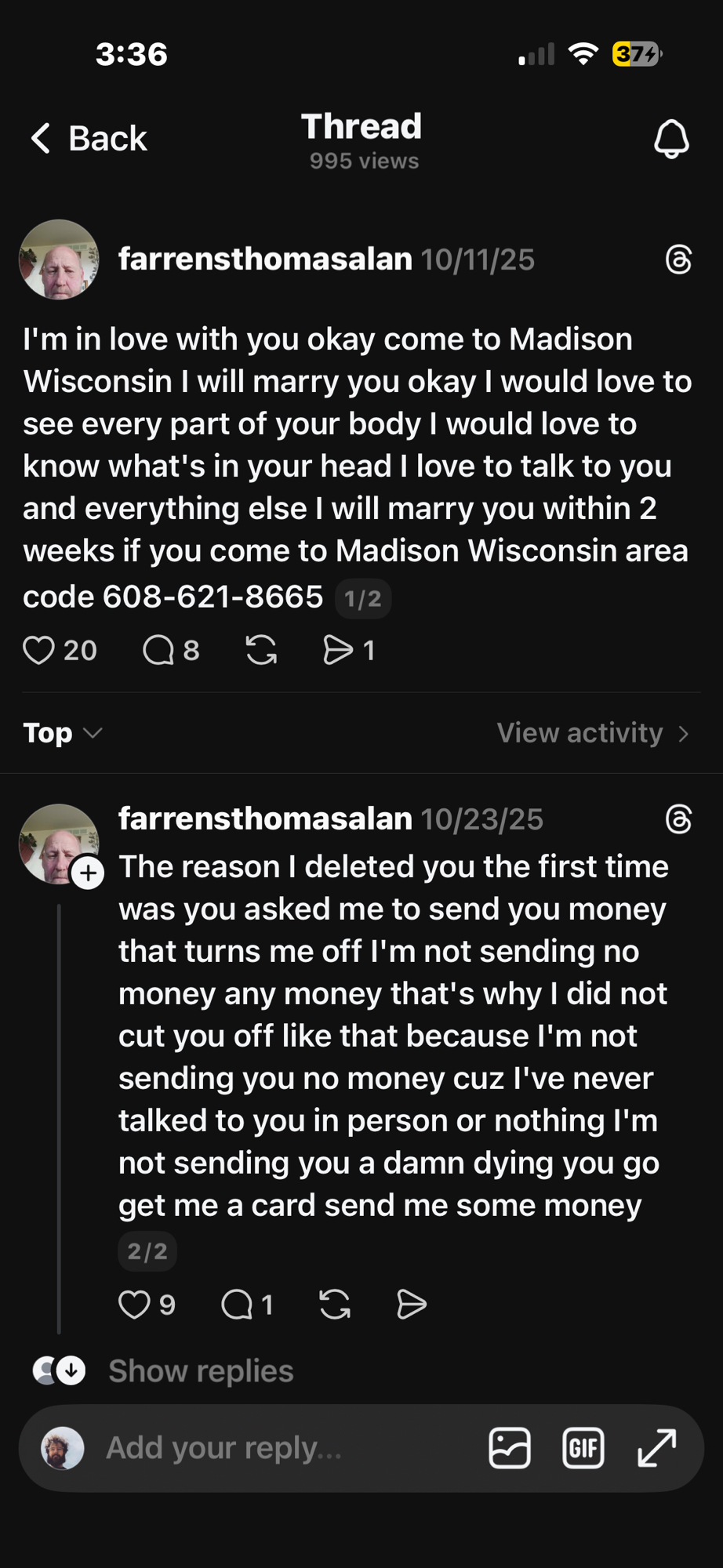Like the second post with 9 likes

point(134,1305)
